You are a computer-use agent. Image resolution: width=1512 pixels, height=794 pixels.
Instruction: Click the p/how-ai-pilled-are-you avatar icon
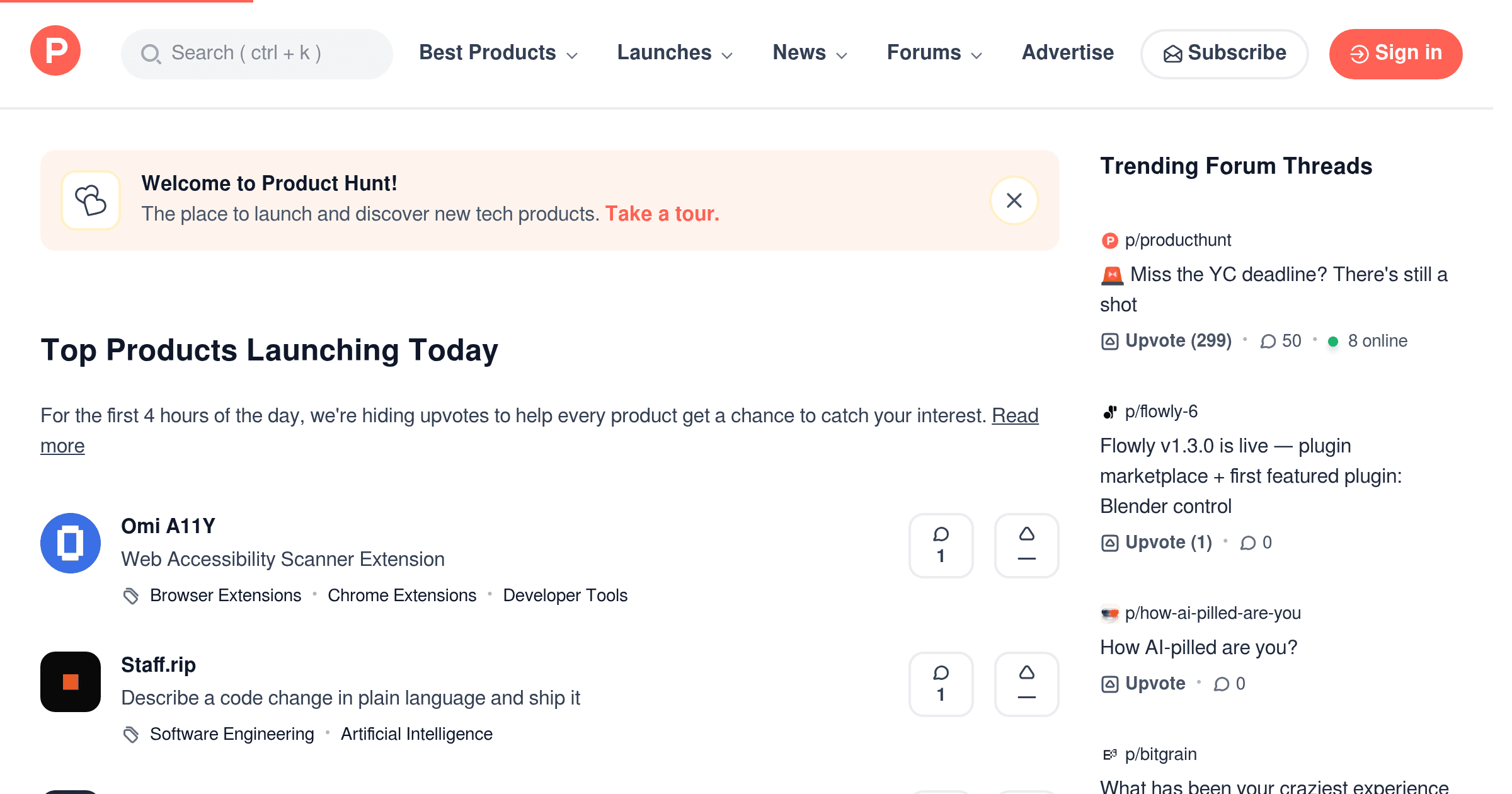coord(1109,614)
